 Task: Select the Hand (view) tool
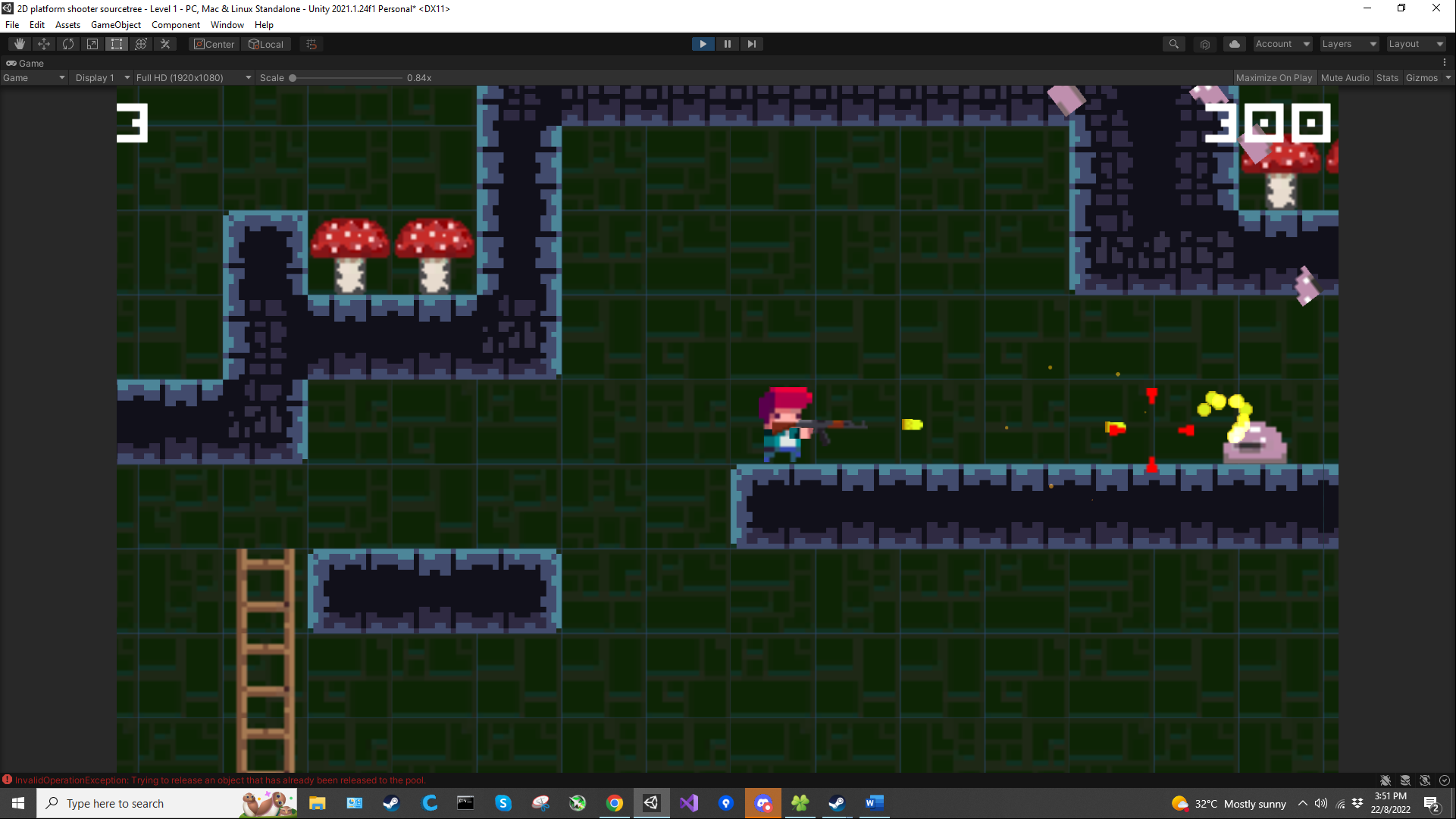[x=20, y=44]
